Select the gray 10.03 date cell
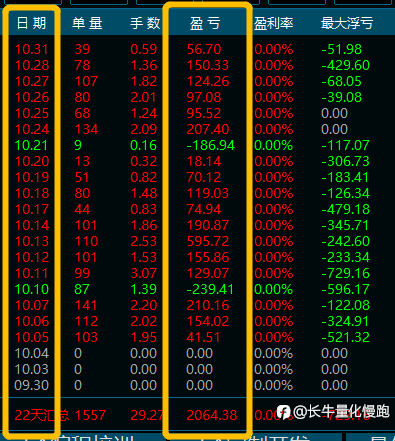Screen dimensions: 395x441 32,369
